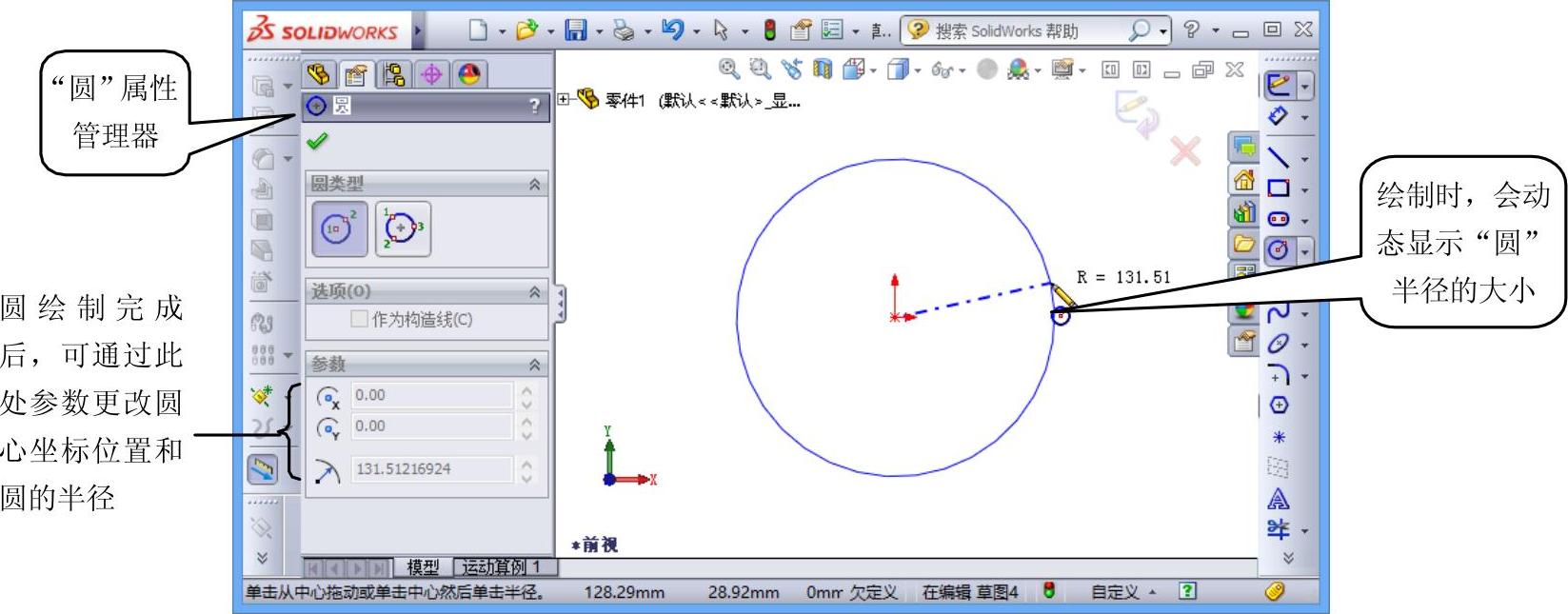
Task: Switch to the ConfigurationManager tab
Action: [x=393, y=74]
